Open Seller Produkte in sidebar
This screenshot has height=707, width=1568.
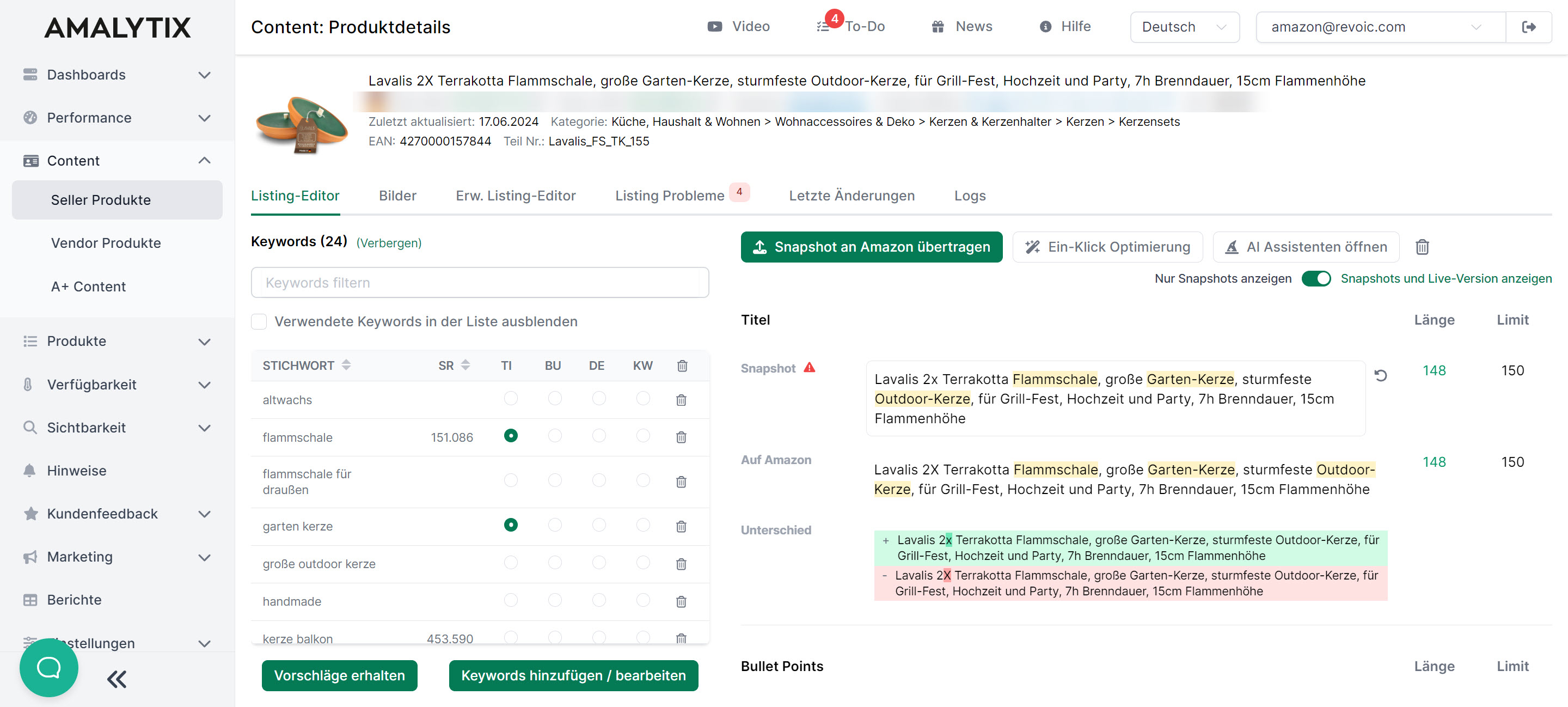117,200
